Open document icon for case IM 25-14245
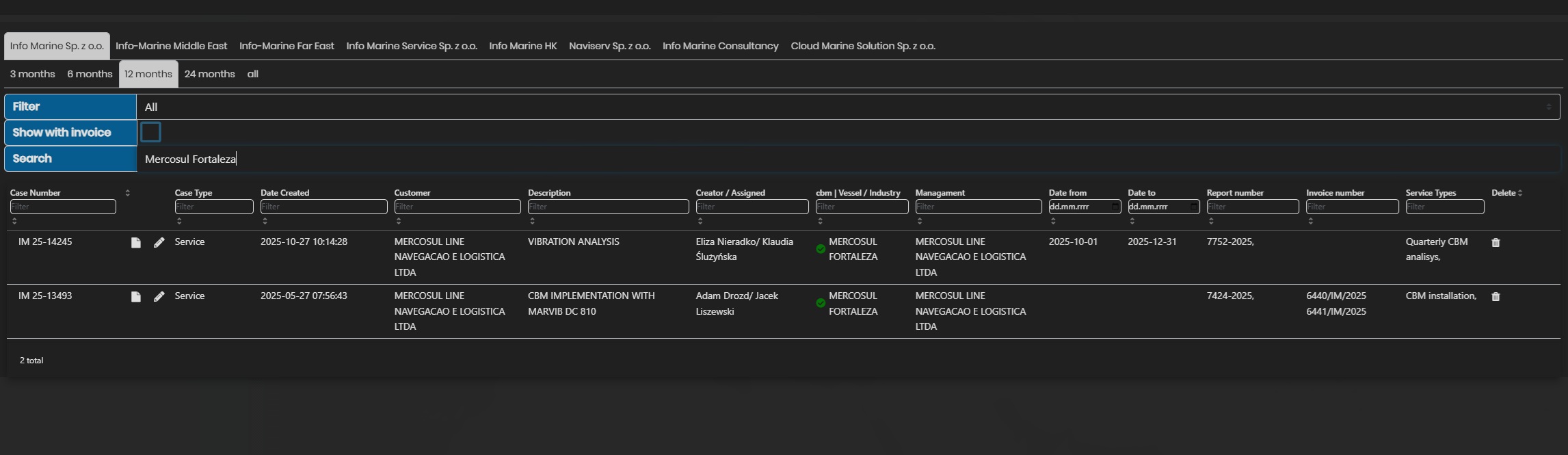Screen dimensions: 1568x455 pyautogui.click(x=135, y=243)
